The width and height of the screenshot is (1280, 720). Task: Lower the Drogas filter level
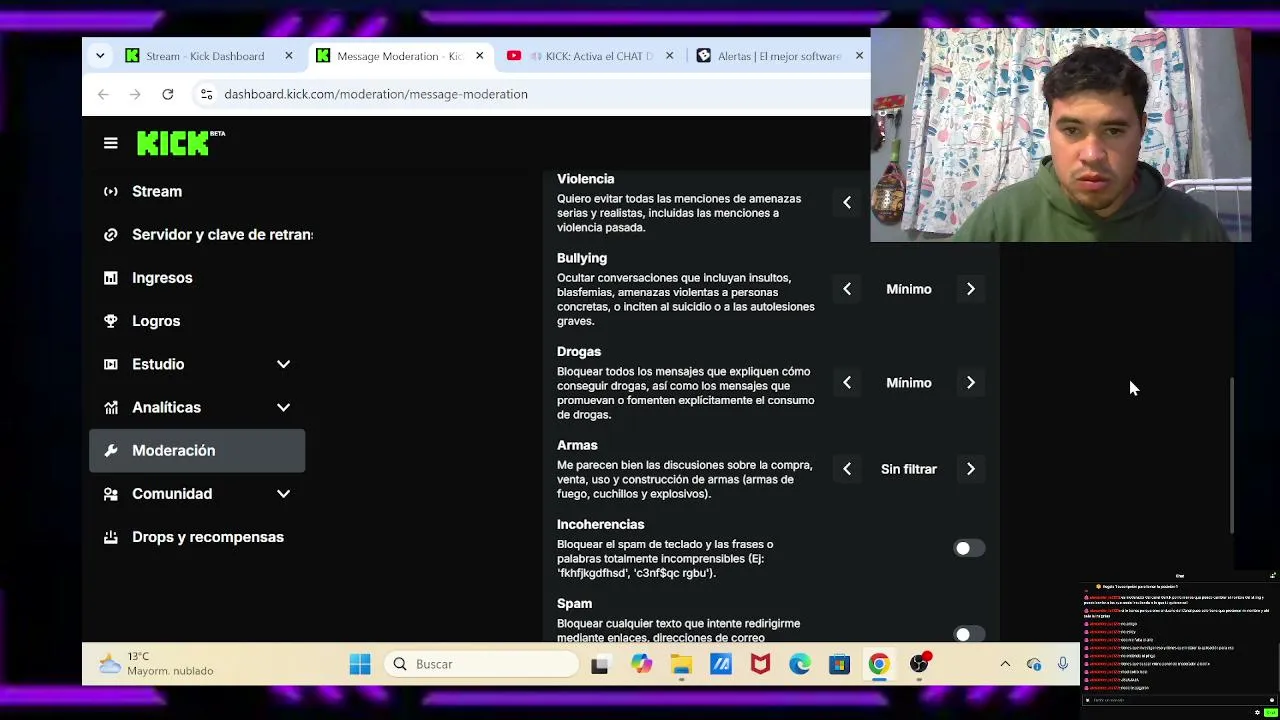tap(847, 383)
